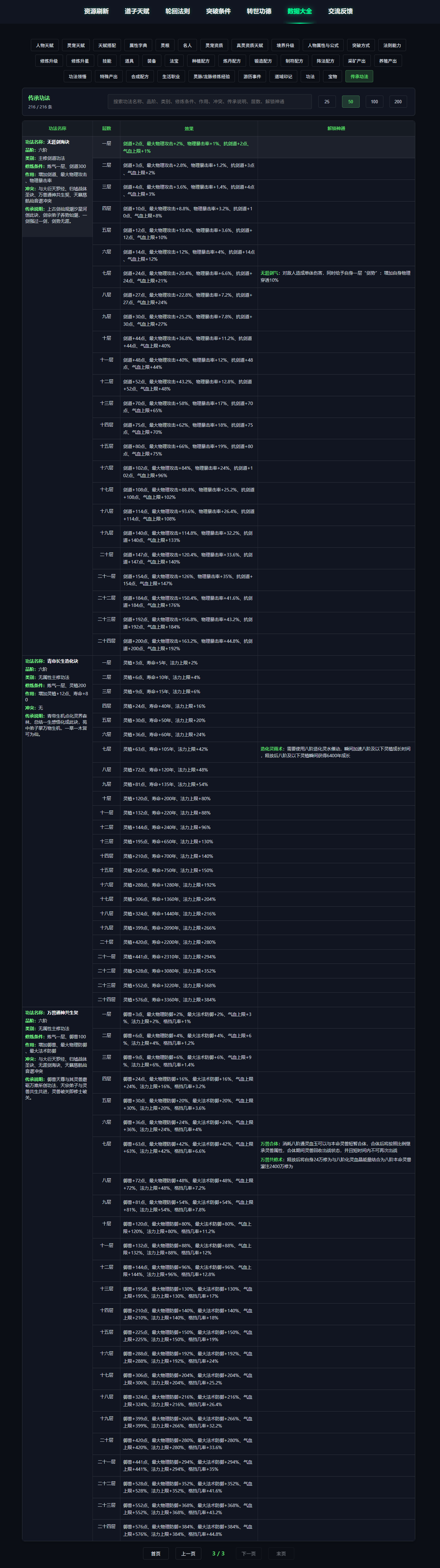Switch to the 道子天赋 navigation tab
440x1568 pixels.
137,11
